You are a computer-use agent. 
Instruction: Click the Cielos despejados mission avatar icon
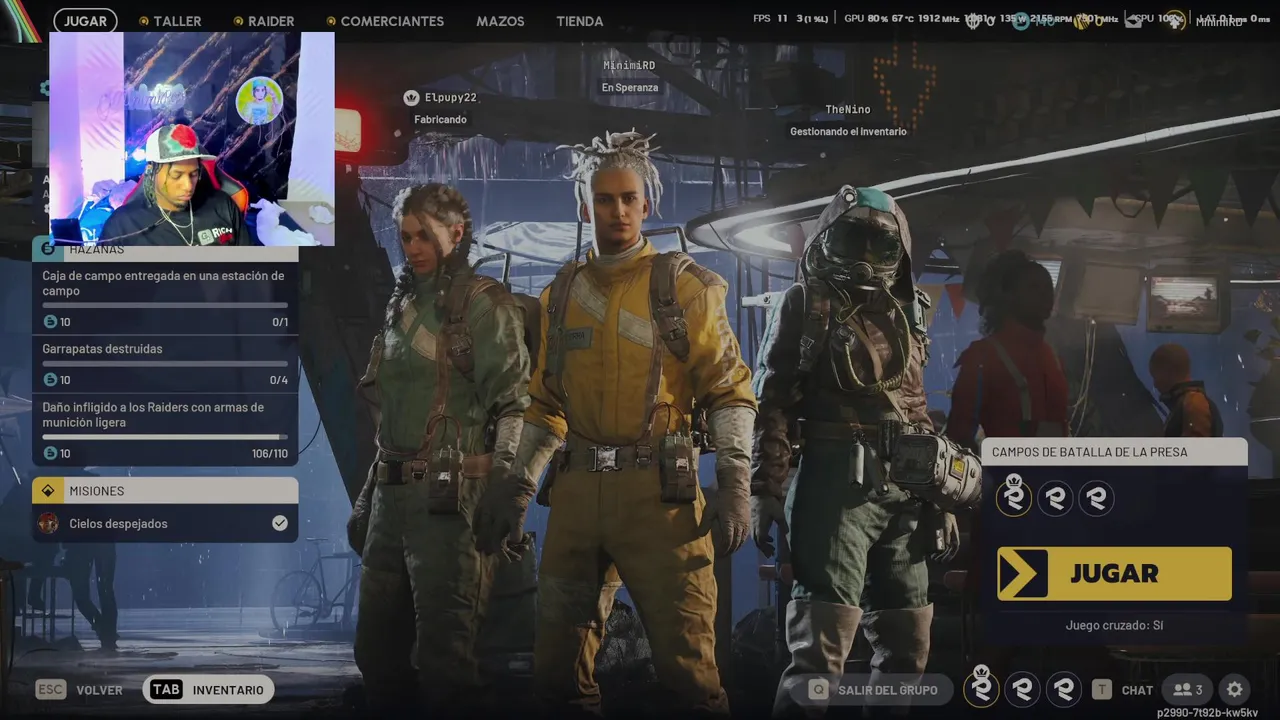[48, 523]
